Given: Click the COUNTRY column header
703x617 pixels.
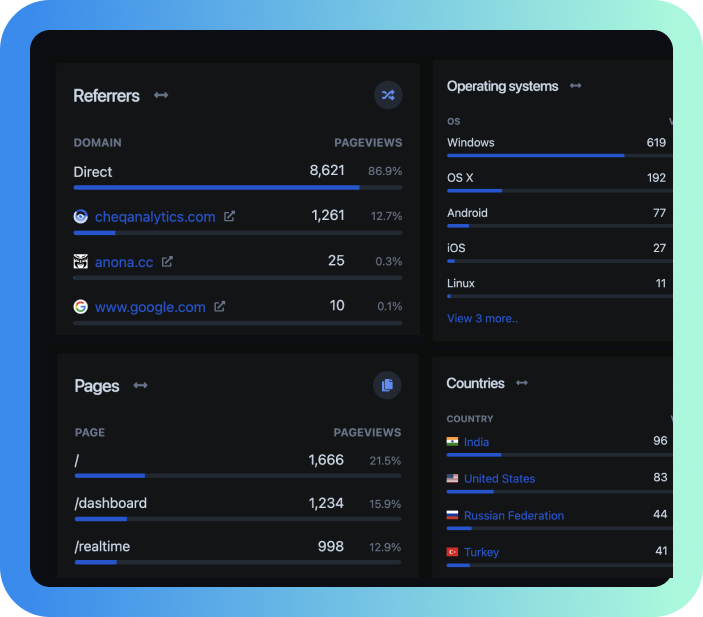Looking at the screenshot, I should (470, 419).
